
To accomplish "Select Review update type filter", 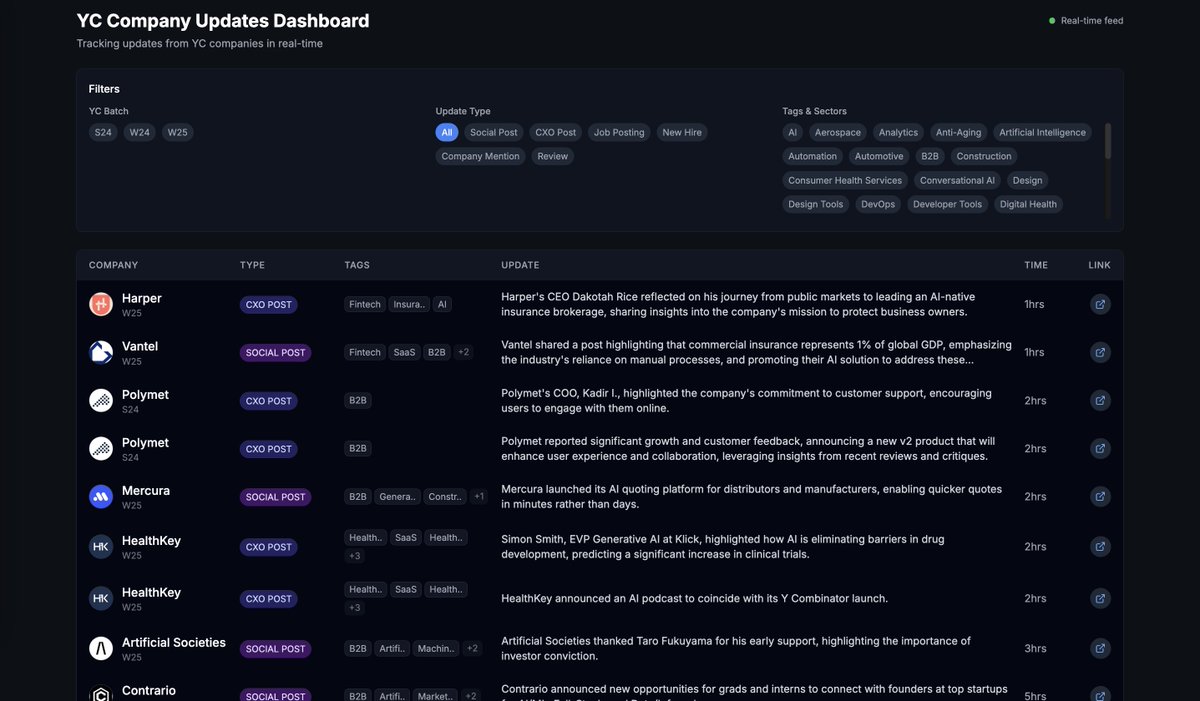I will coord(553,156).
